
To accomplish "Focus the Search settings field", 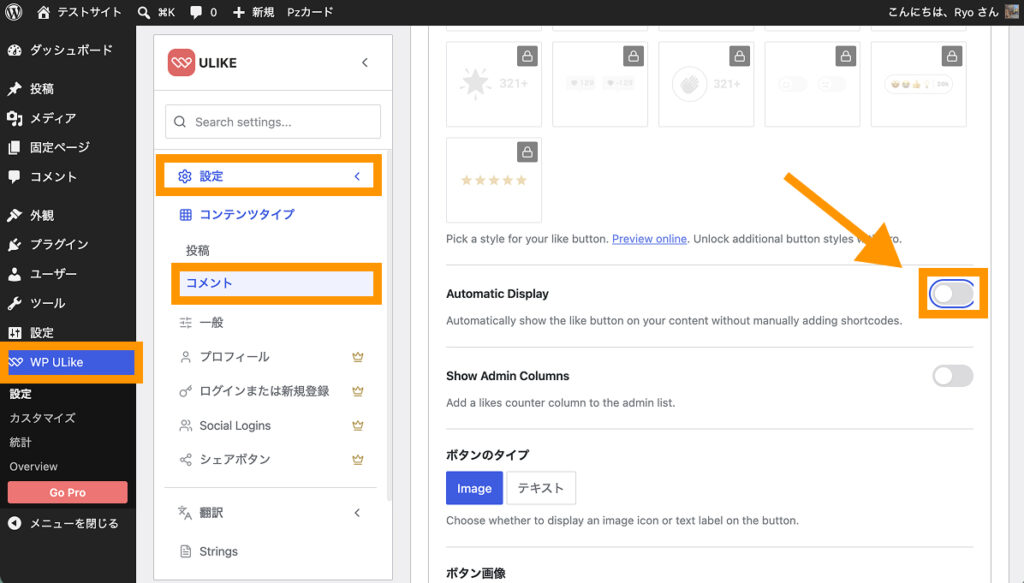I will (273, 121).
